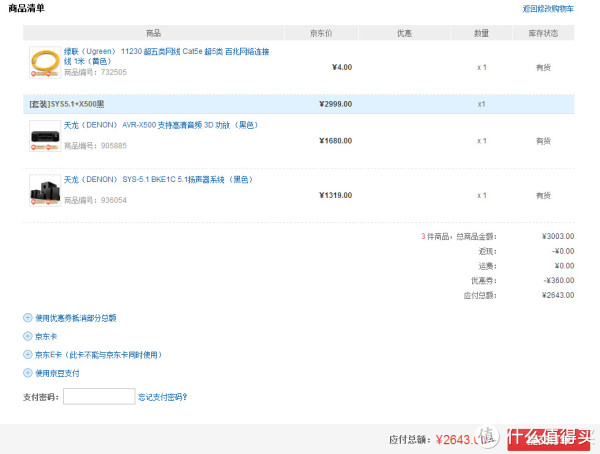Screen dimensions: 600x454
Task: Open the Denon SYS-5.1 speaker system thumbnail
Action: tap(45, 190)
